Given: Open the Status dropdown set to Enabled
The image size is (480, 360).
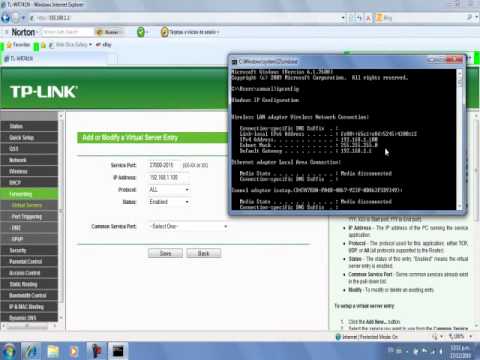Looking at the screenshot, I should pos(169,202).
